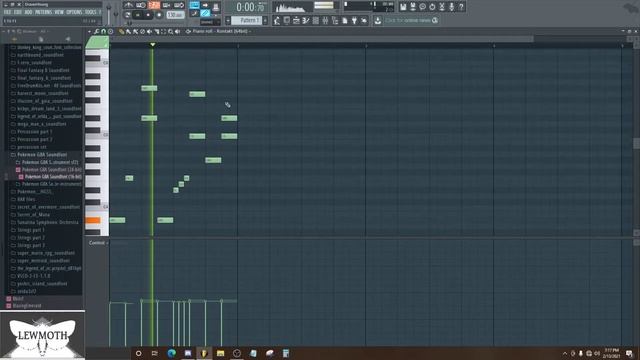Click the download content library icon

pyautogui.click(x=378, y=20)
